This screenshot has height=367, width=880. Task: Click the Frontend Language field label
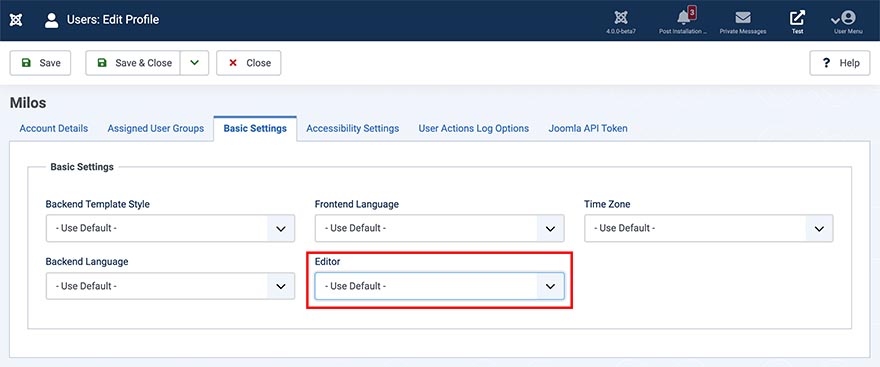click(357, 204)
